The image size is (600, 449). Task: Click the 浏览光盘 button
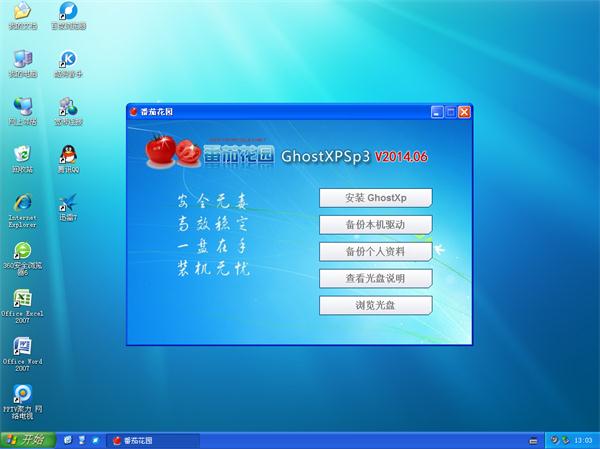[x=374, y=305]
